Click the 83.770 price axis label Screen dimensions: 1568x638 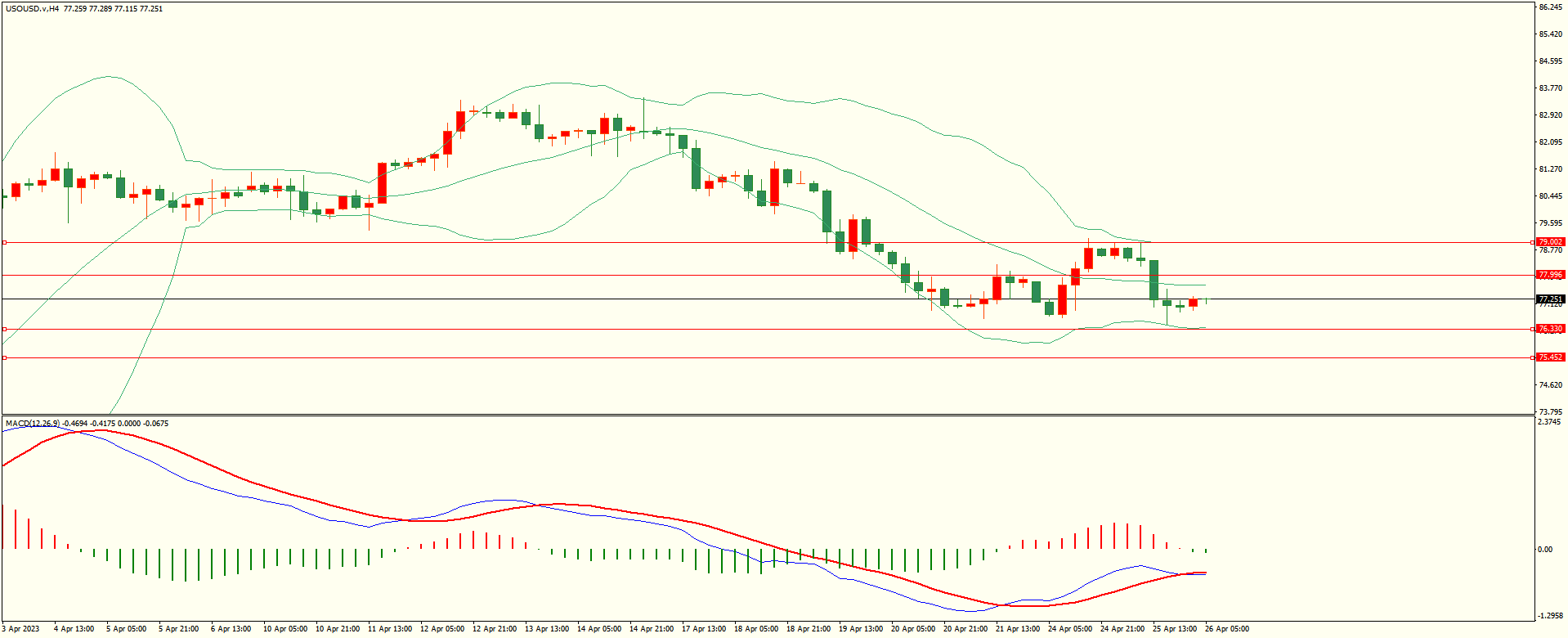point(1551,88)
